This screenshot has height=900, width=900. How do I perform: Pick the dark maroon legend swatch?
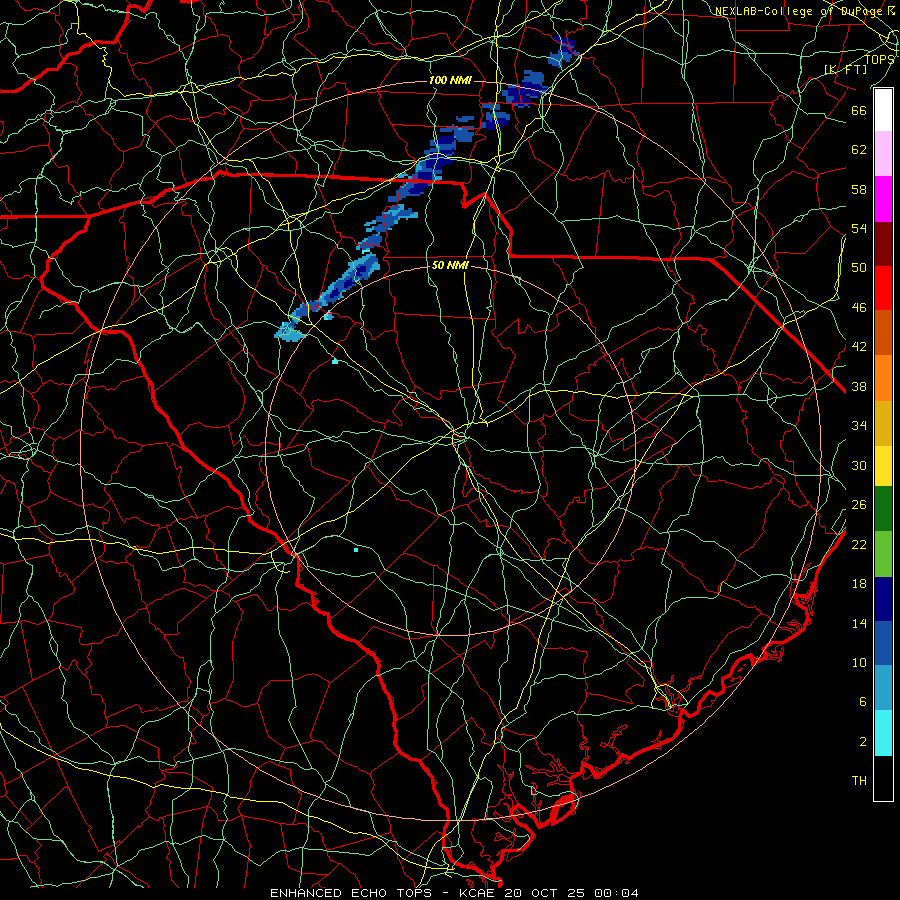(x=883, y=243)
